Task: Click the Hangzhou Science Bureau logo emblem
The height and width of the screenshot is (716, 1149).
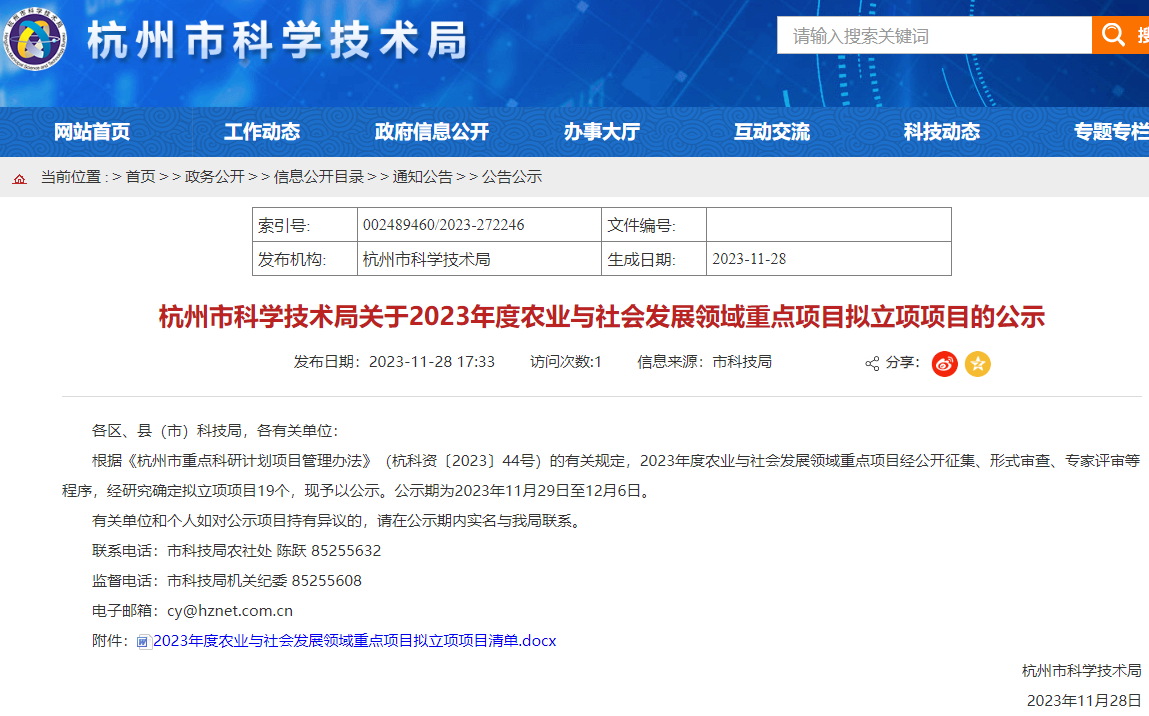Action: tap(37, 40)
